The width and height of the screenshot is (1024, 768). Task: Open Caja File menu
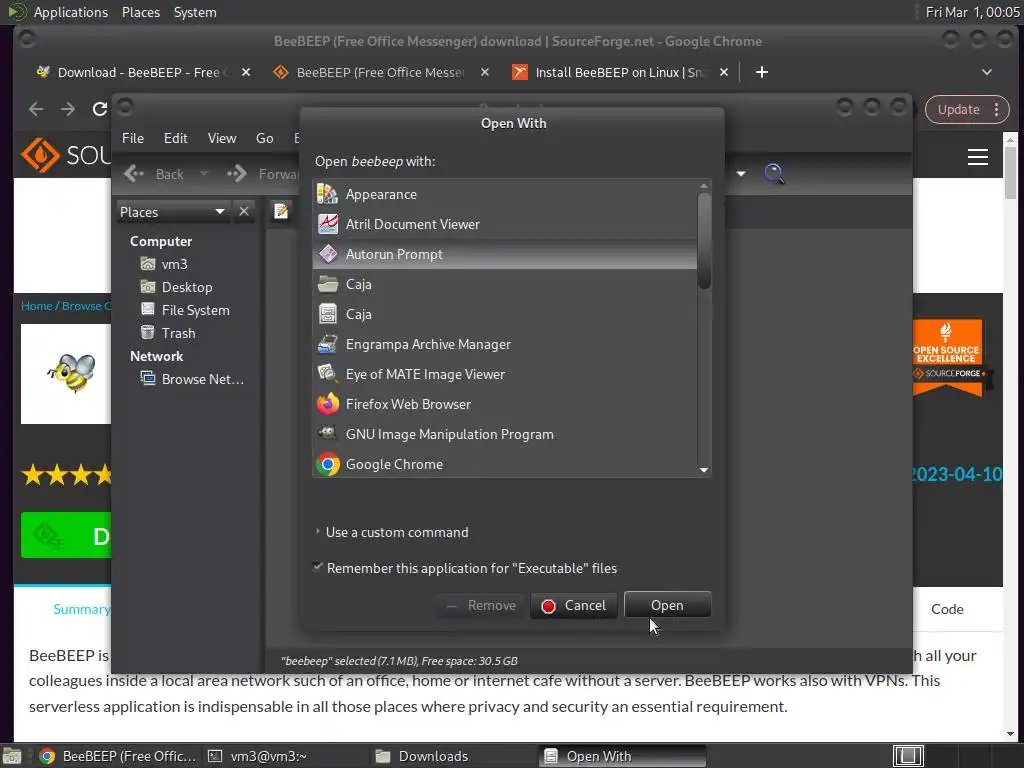pos(133,138)
